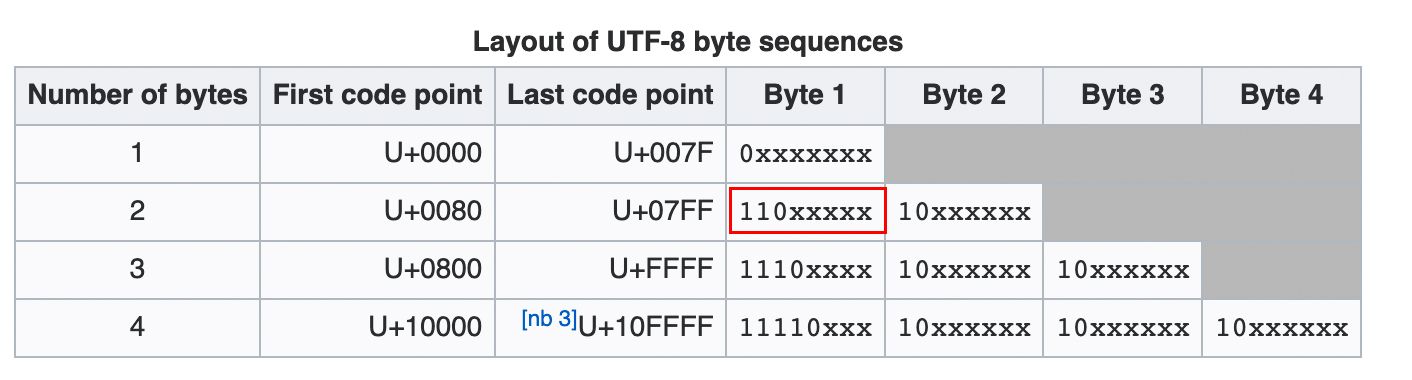Screen dimensions: 1412x380
Task: Click the 11110xxx byte 1 cell
Action: tap(805, 328)
